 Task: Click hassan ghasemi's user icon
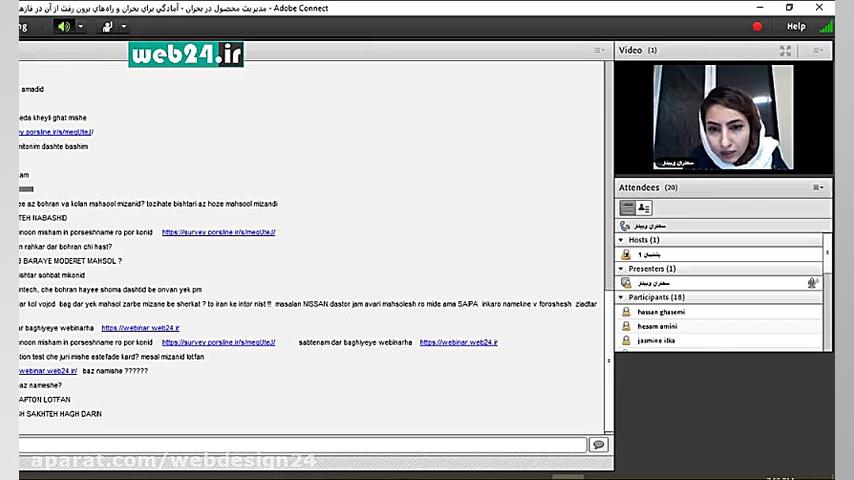coord(626,312)
